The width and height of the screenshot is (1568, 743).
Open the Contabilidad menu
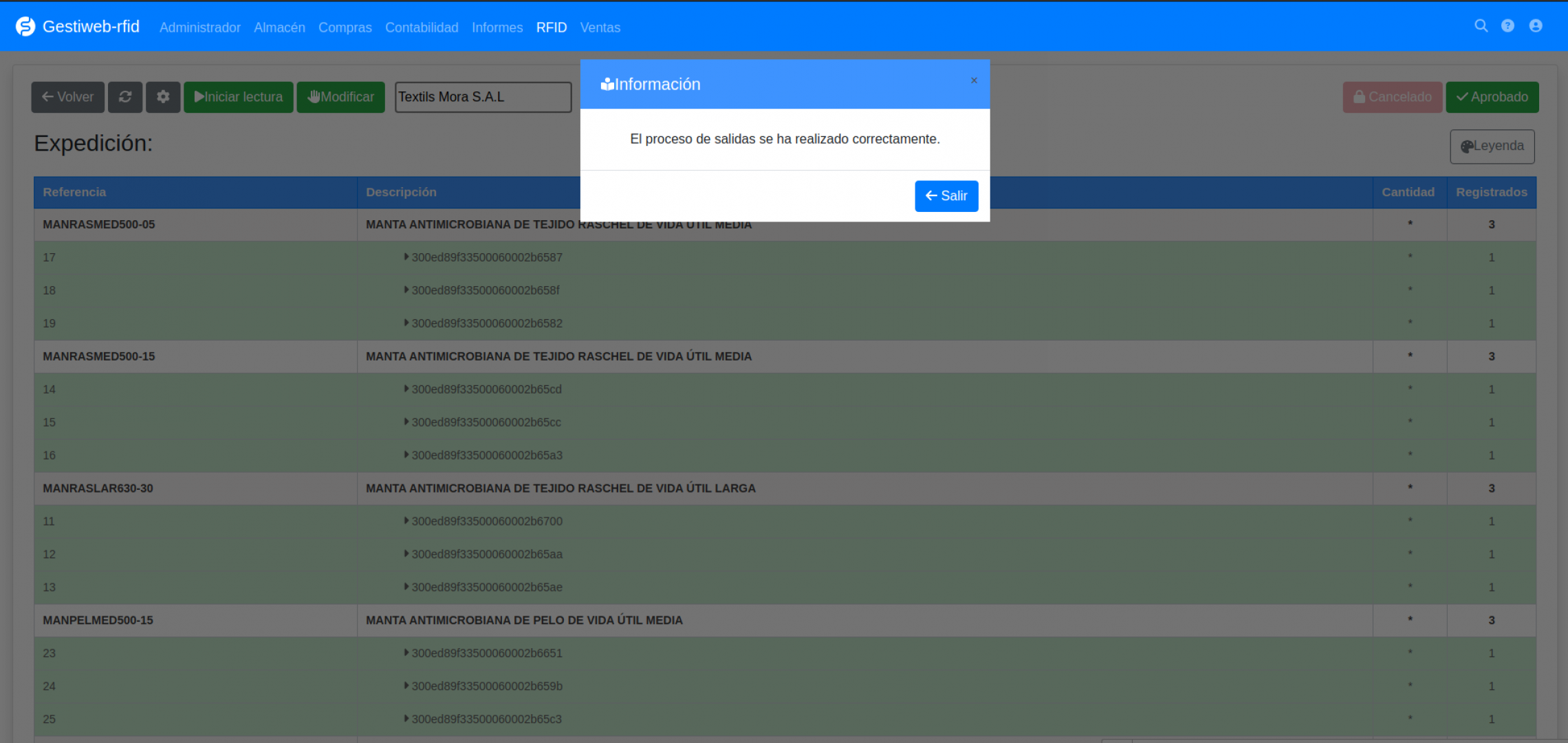pos(422,28)
